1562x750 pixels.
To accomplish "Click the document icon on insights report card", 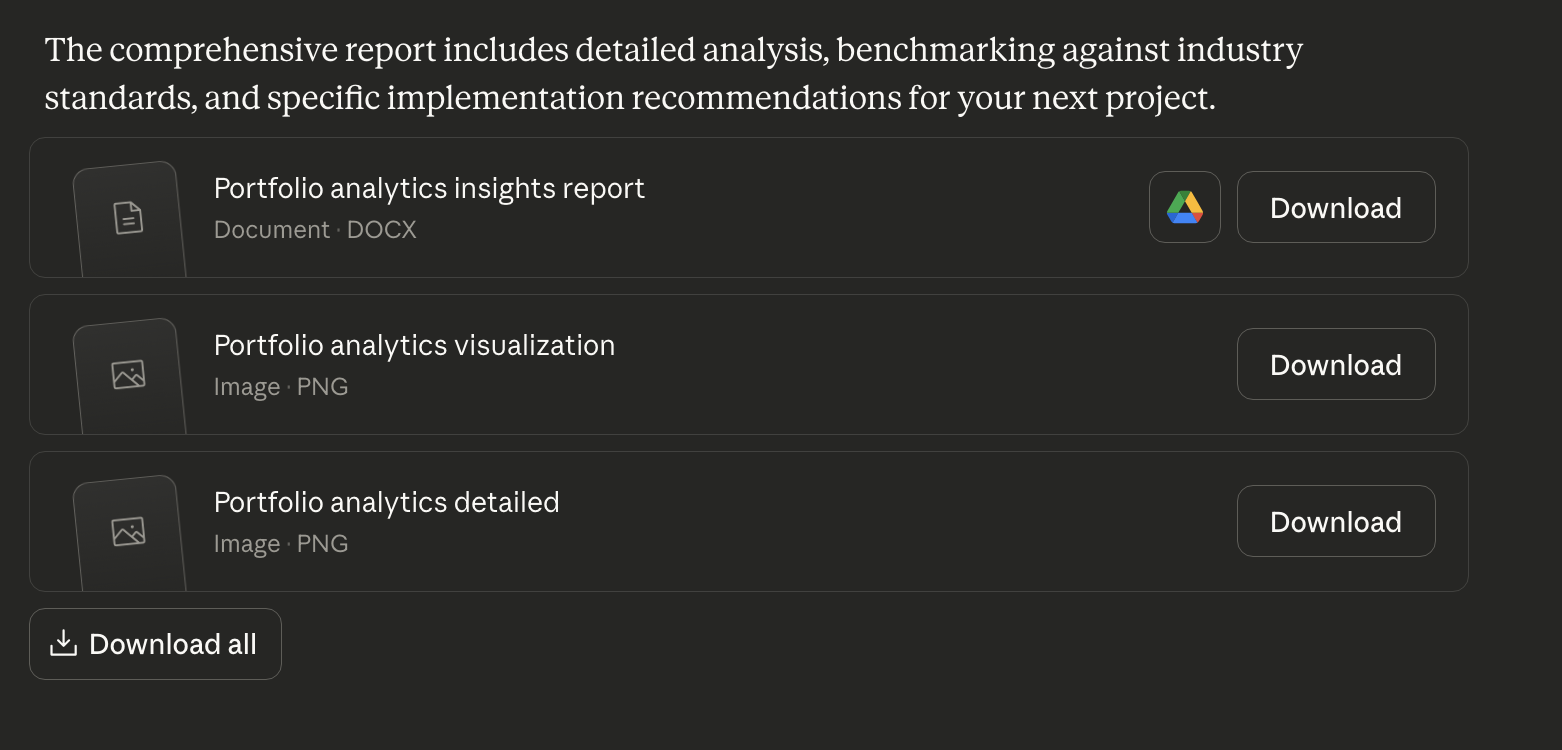I will click(128, 217).
